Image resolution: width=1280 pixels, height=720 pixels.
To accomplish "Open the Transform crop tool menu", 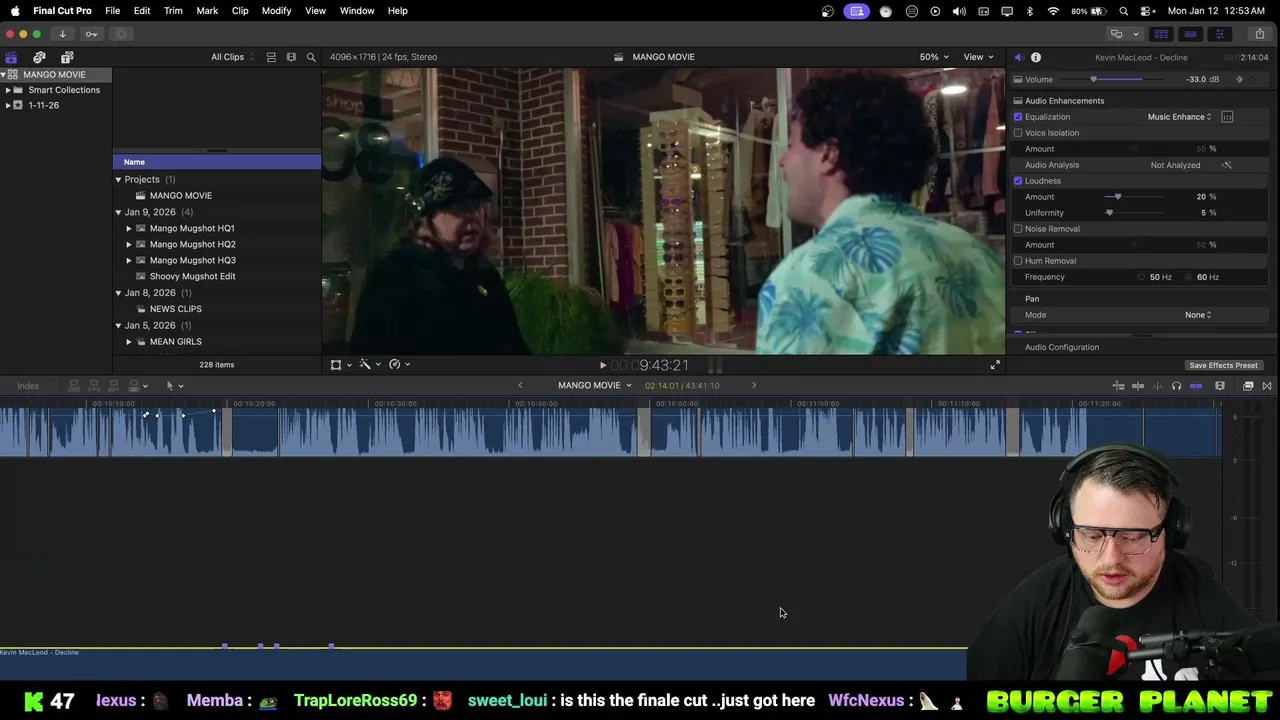I will 340,365.
